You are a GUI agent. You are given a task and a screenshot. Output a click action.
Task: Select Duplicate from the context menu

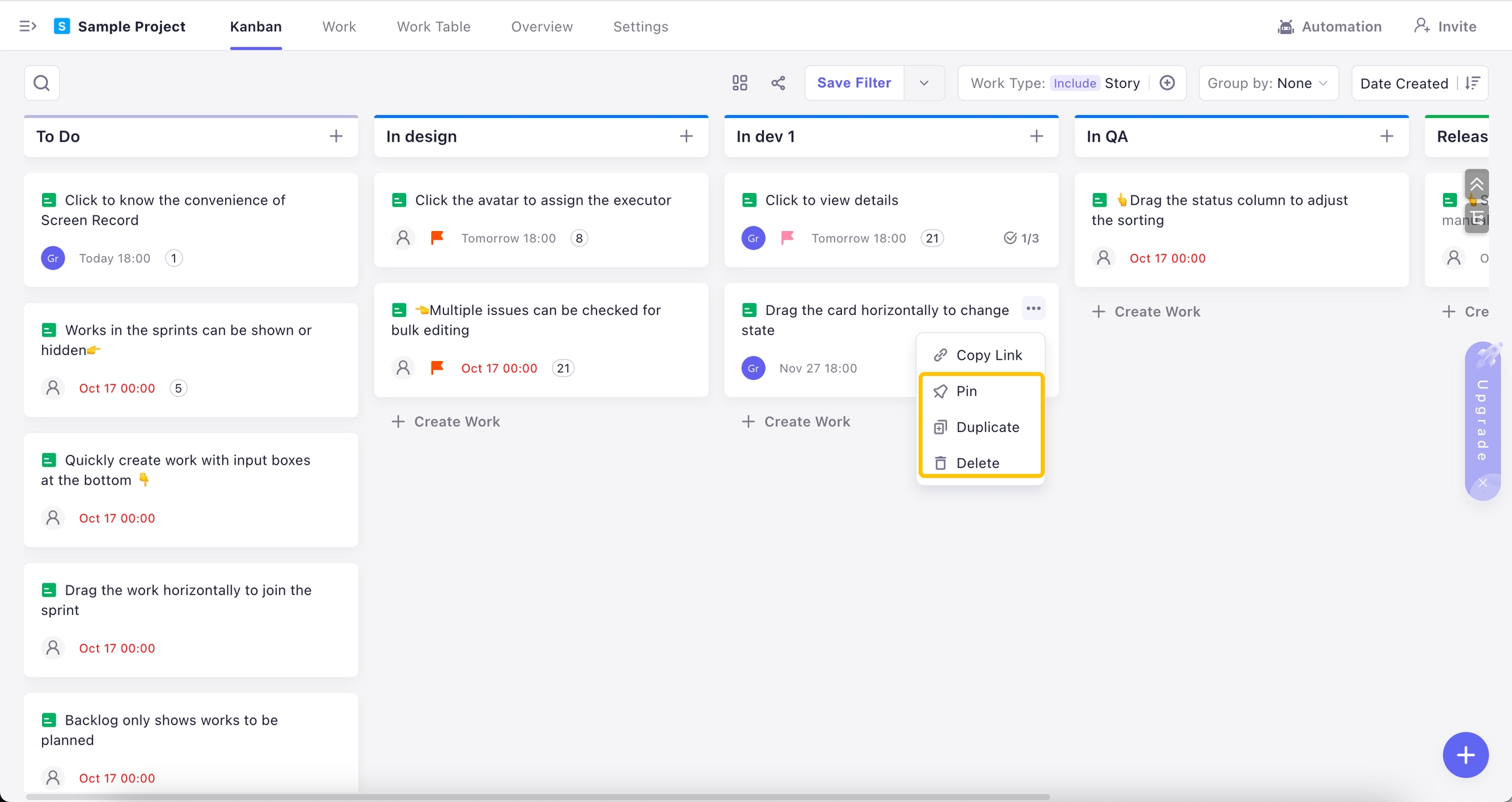[987, 427]
